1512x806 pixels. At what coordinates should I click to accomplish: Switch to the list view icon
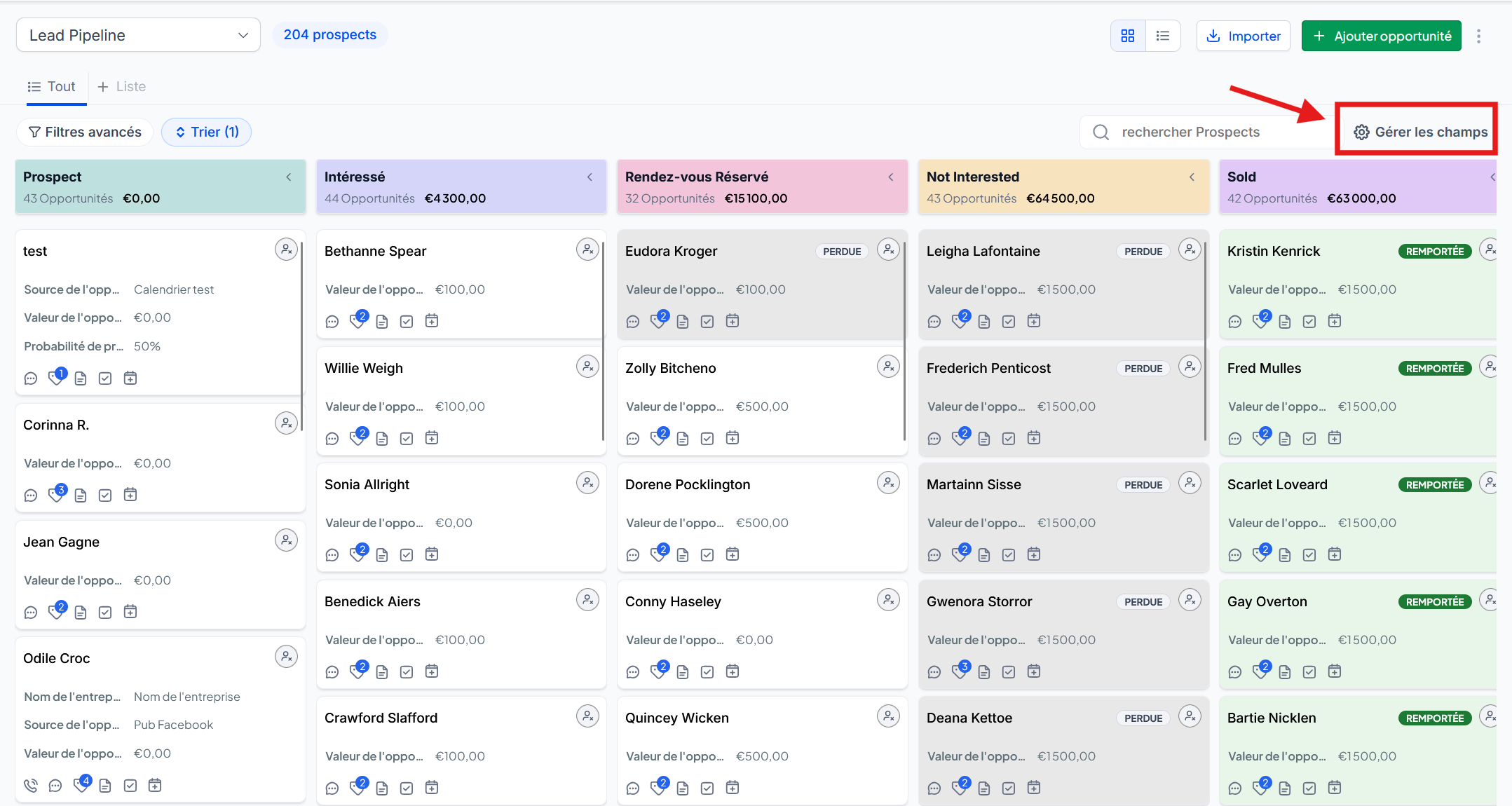1163,36
